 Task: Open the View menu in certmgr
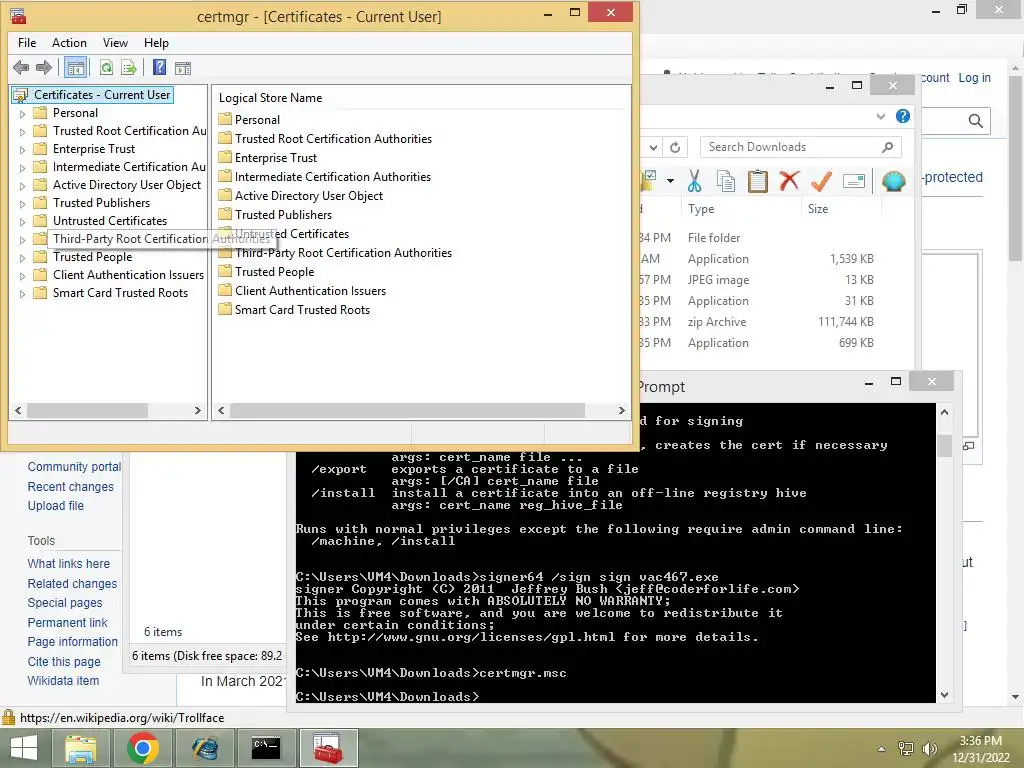(115, 42)
